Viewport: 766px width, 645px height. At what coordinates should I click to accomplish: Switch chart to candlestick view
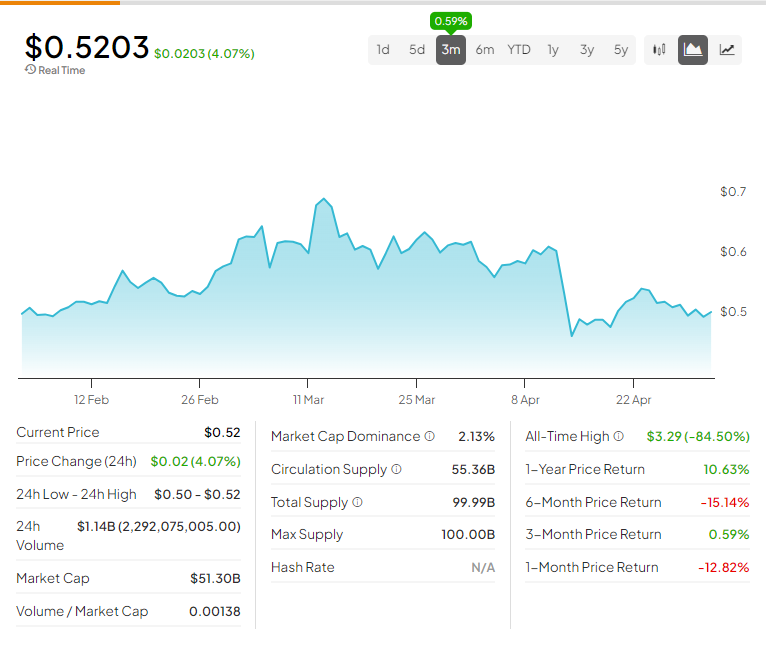[x=659, y=49]
